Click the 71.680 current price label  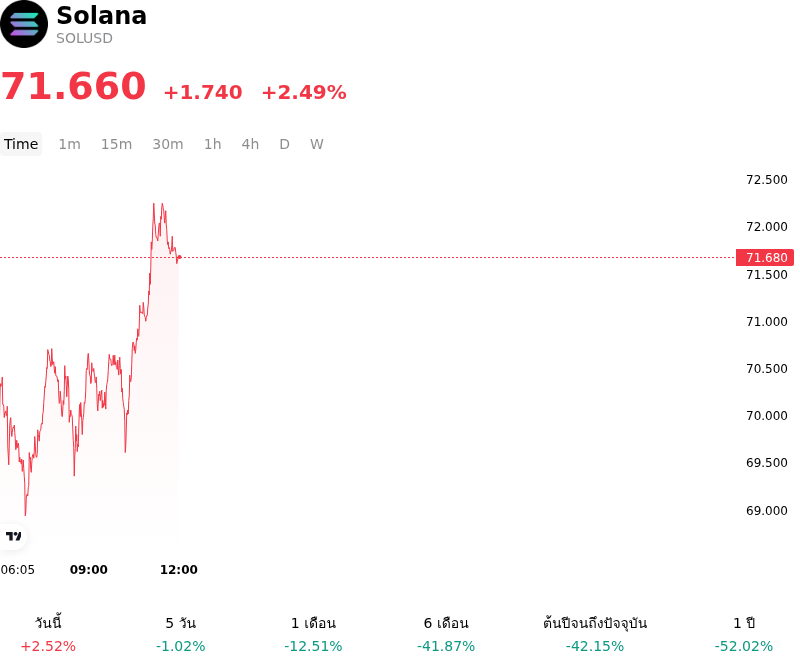click(x=765, y=258)
